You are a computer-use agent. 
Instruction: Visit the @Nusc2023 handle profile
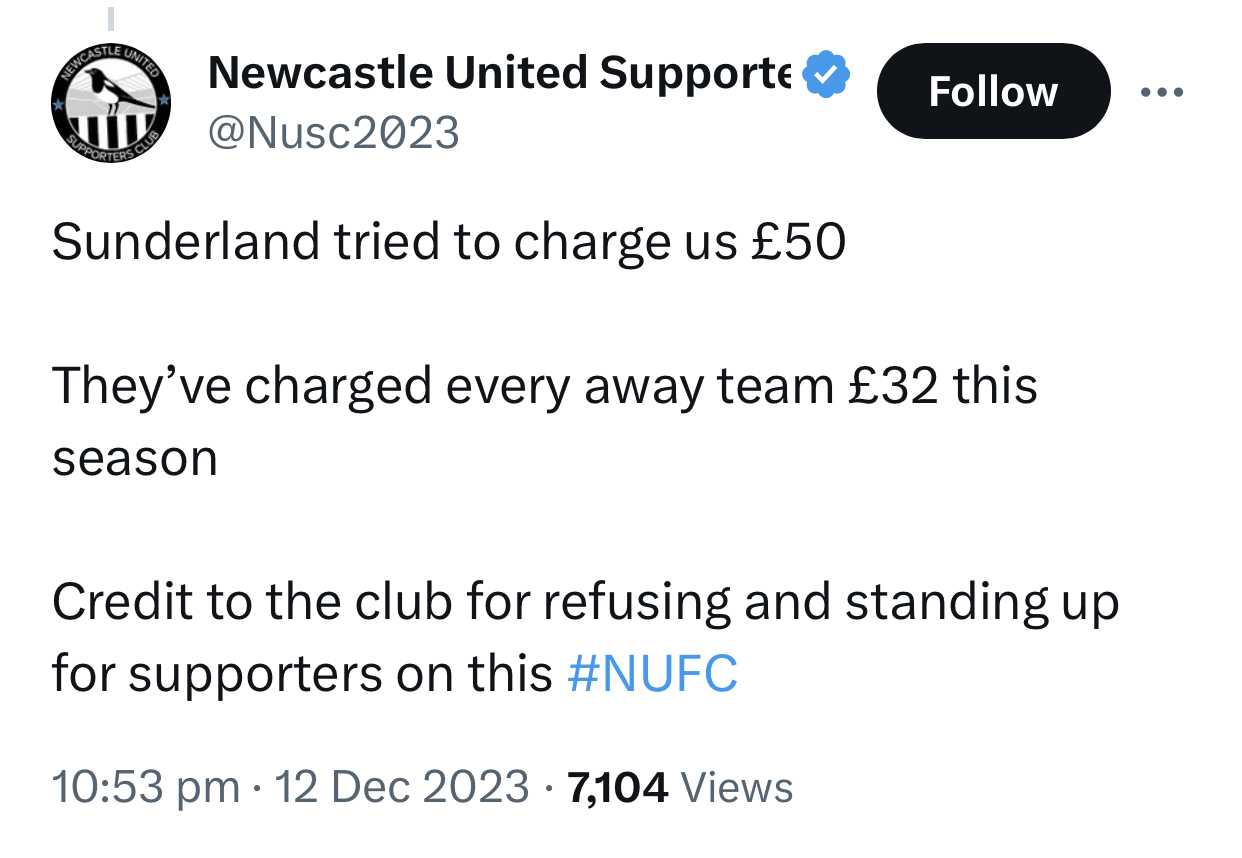332,132
